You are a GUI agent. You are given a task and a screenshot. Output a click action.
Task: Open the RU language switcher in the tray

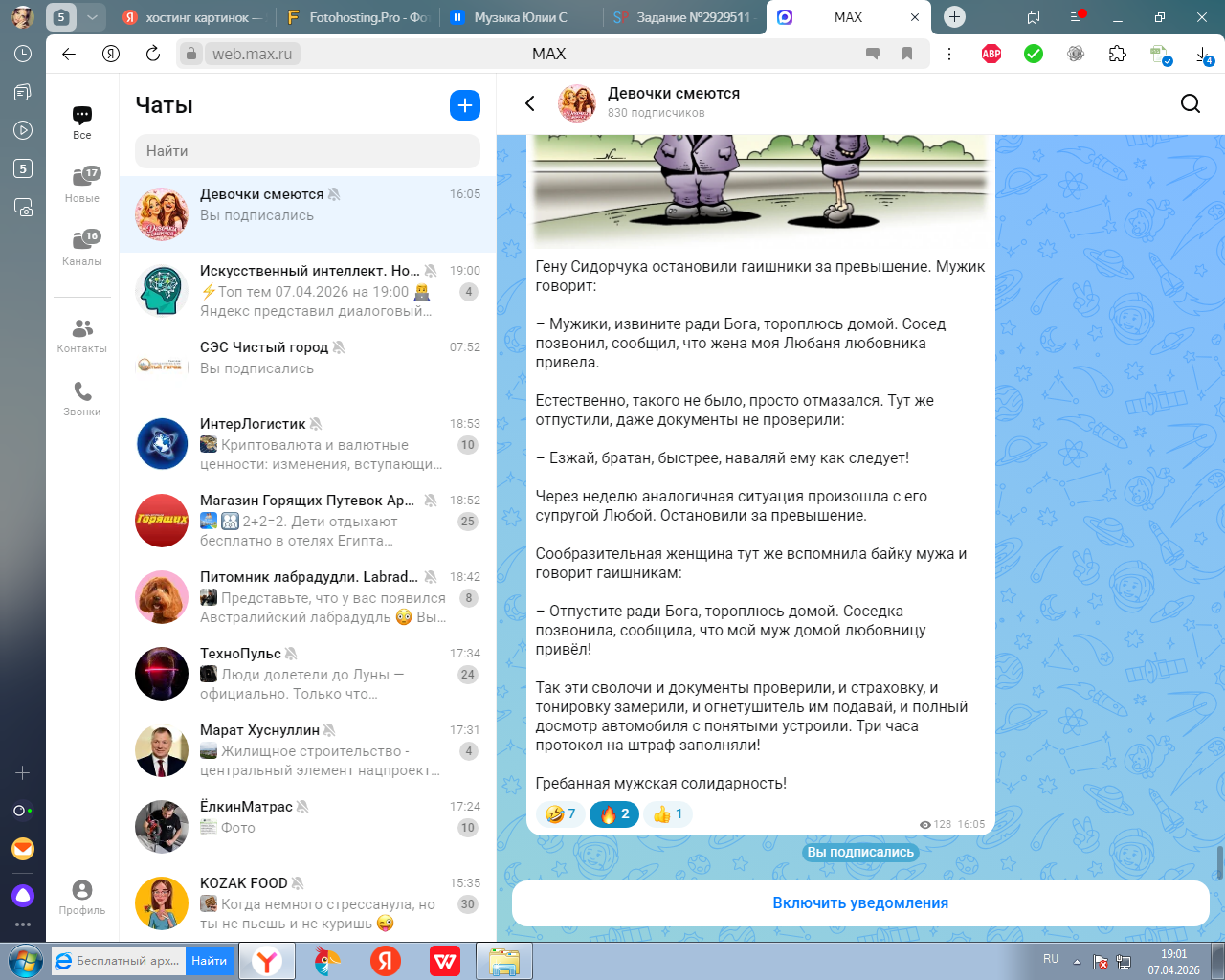(1051, 959)
